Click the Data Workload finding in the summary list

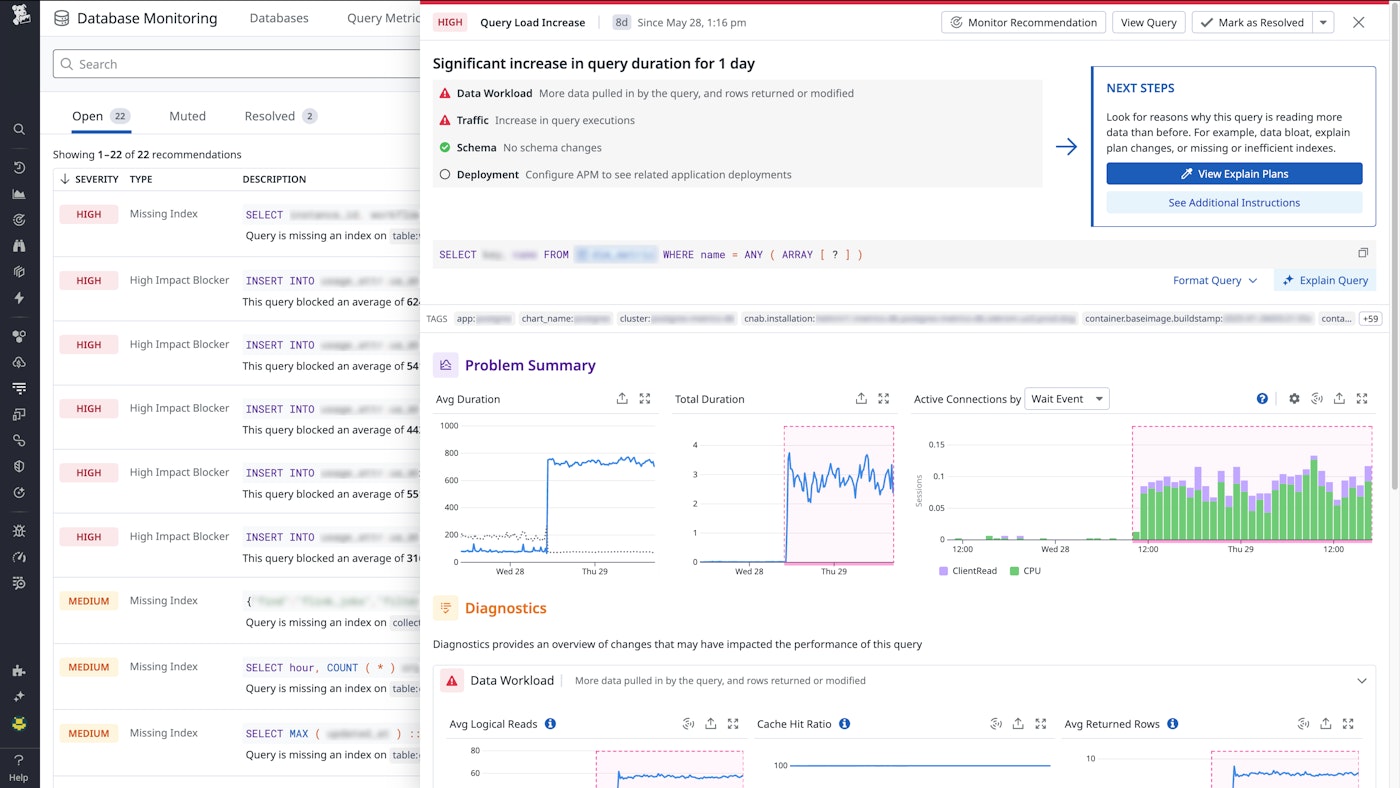737,93
